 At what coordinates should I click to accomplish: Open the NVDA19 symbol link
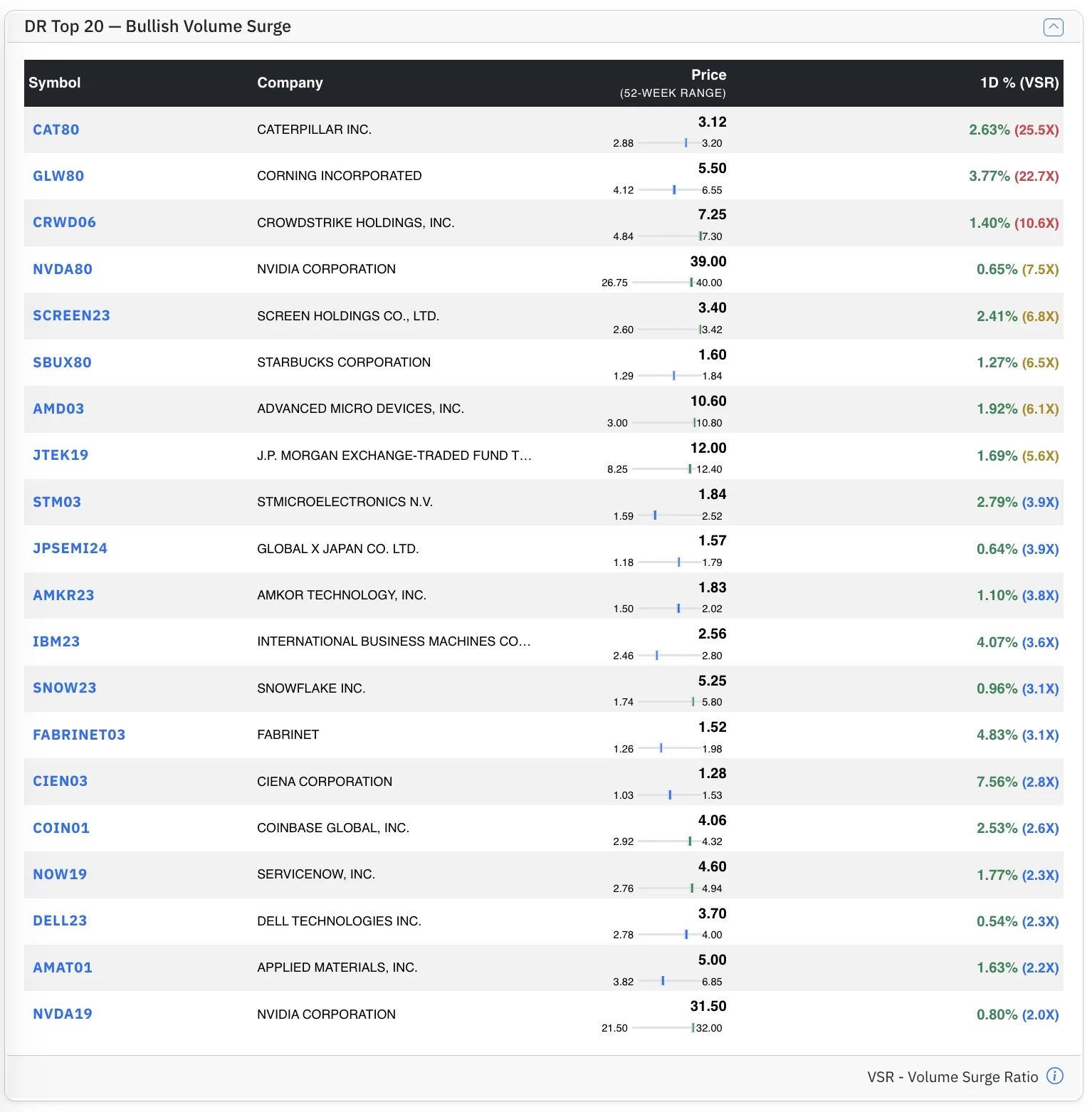click(x=63, y=1014)
